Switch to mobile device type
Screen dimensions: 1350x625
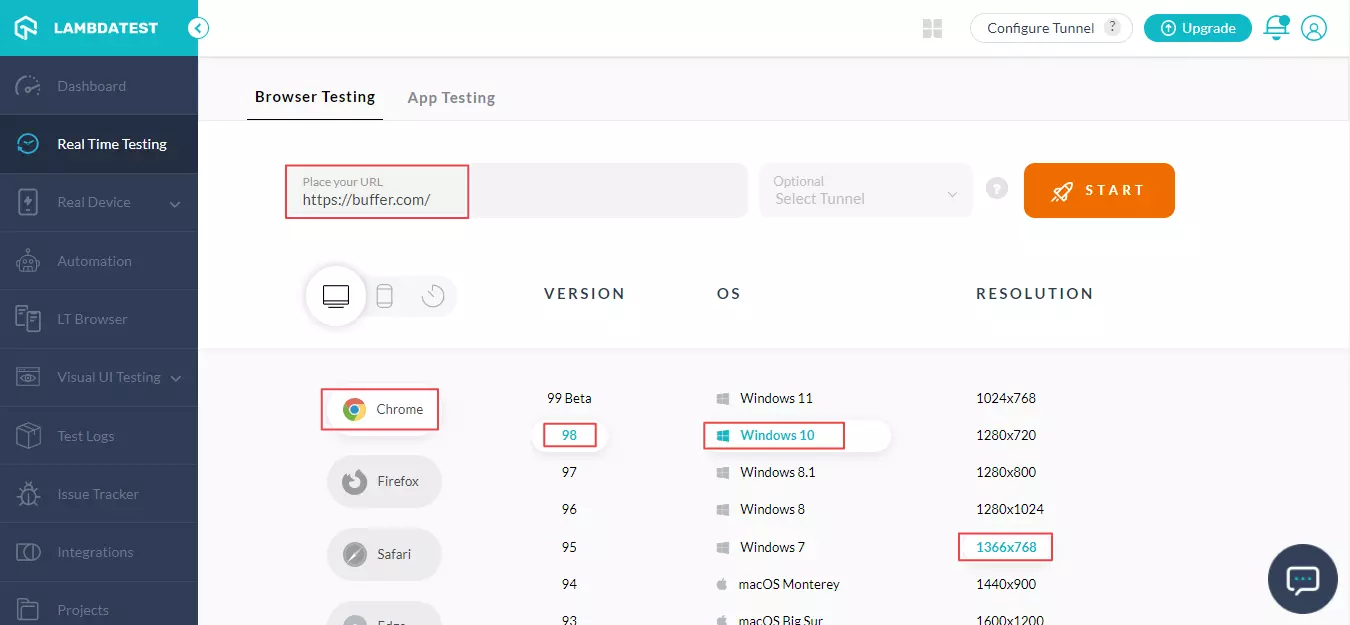coord(384,296)
